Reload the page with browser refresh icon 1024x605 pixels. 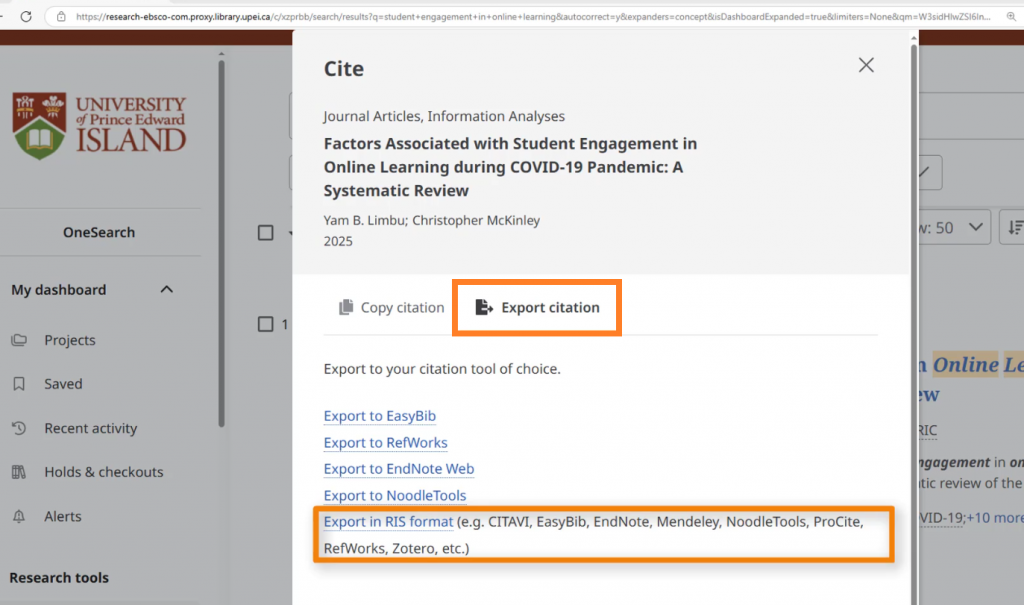(x=26, y=16)
